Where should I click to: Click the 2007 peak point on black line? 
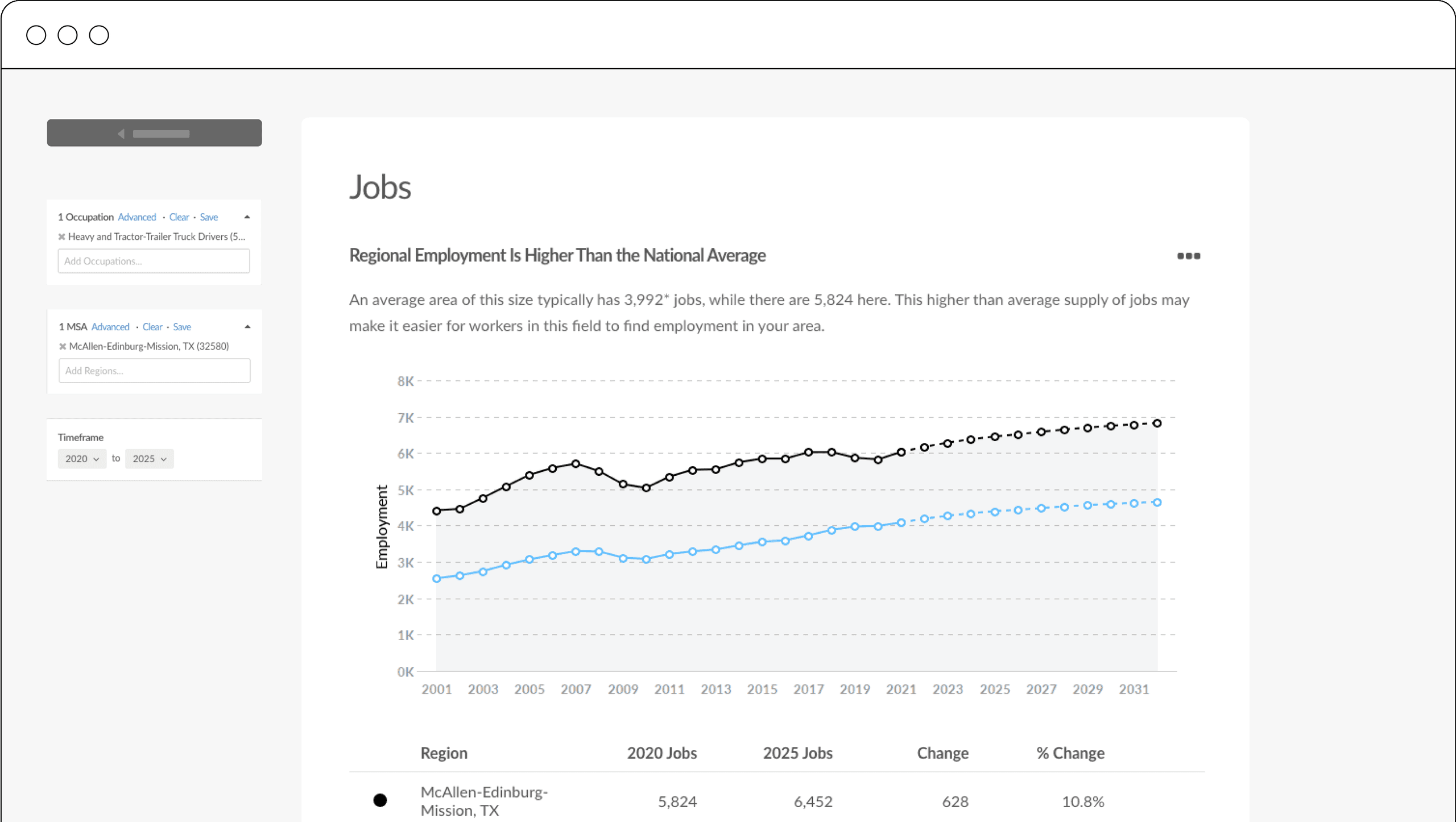pos(576,464)
